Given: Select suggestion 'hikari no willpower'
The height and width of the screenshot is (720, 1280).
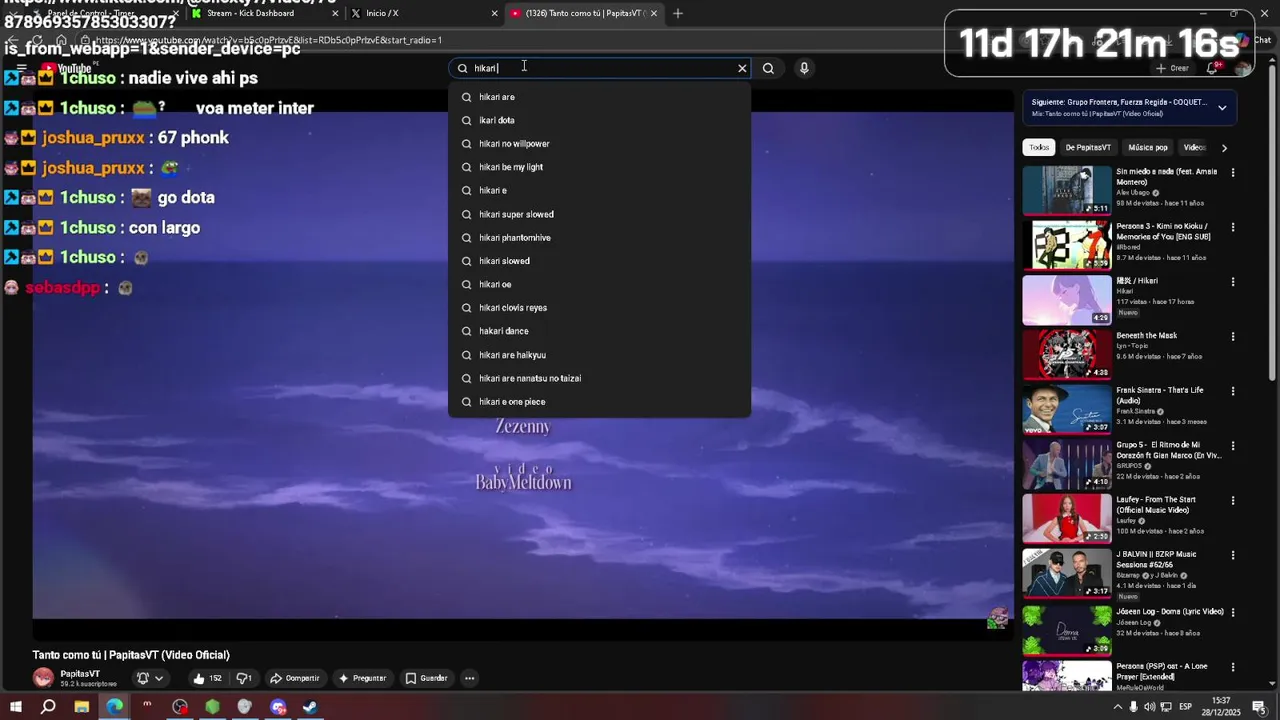Looking at the screenshot, I should [x=599, y=144].
